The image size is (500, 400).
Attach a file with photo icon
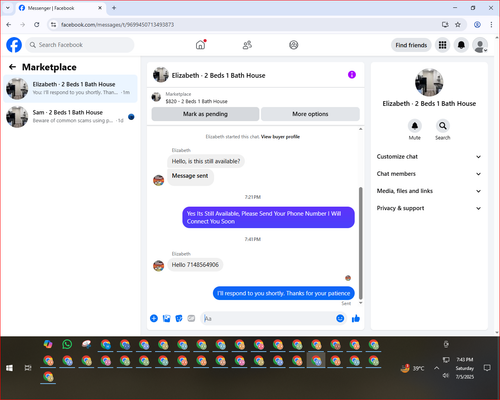click(x=166, y=318)
